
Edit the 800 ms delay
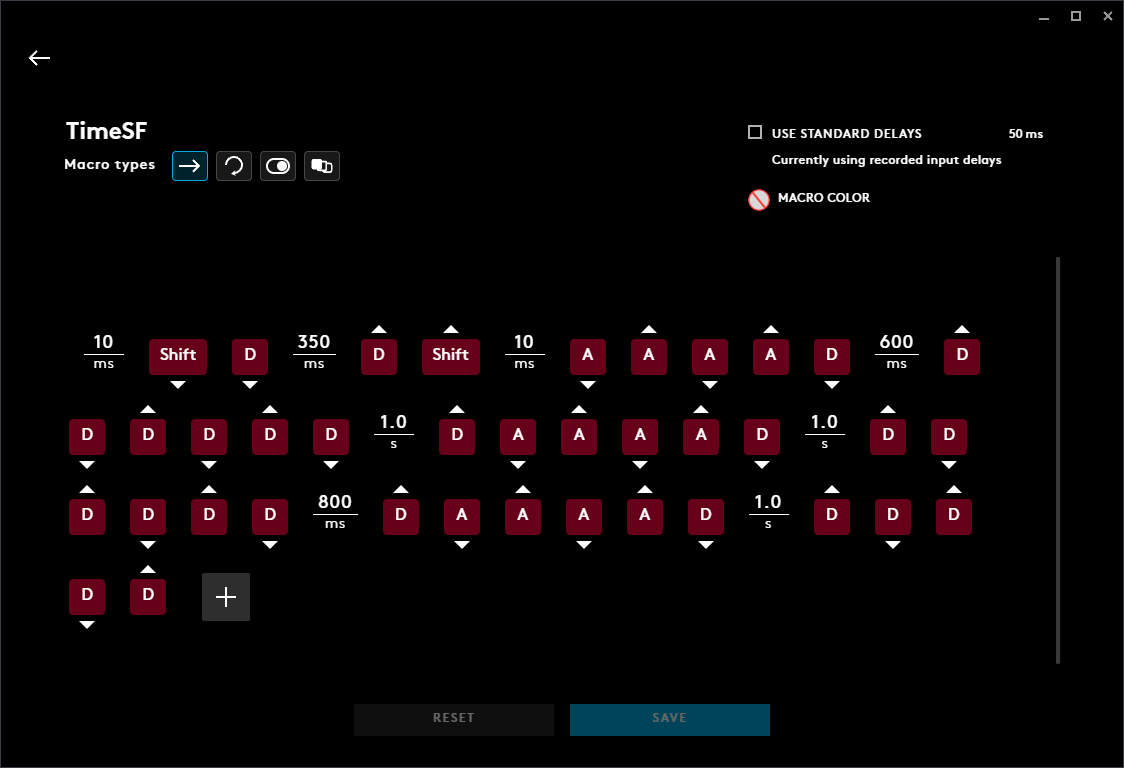point(334,512)
